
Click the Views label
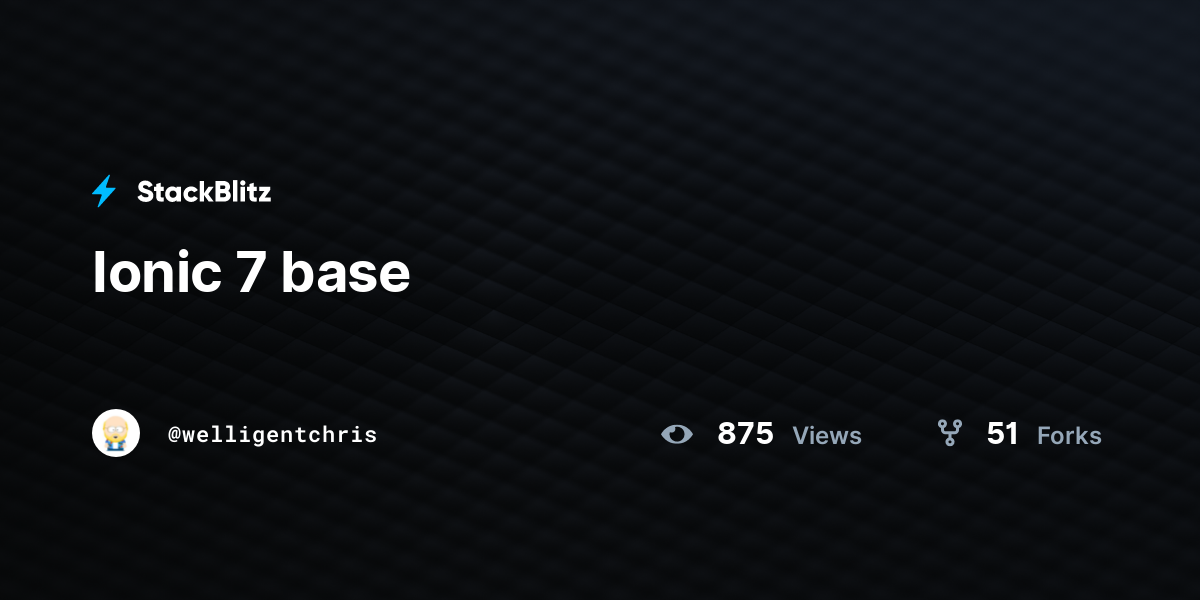(x=827, y=436)
